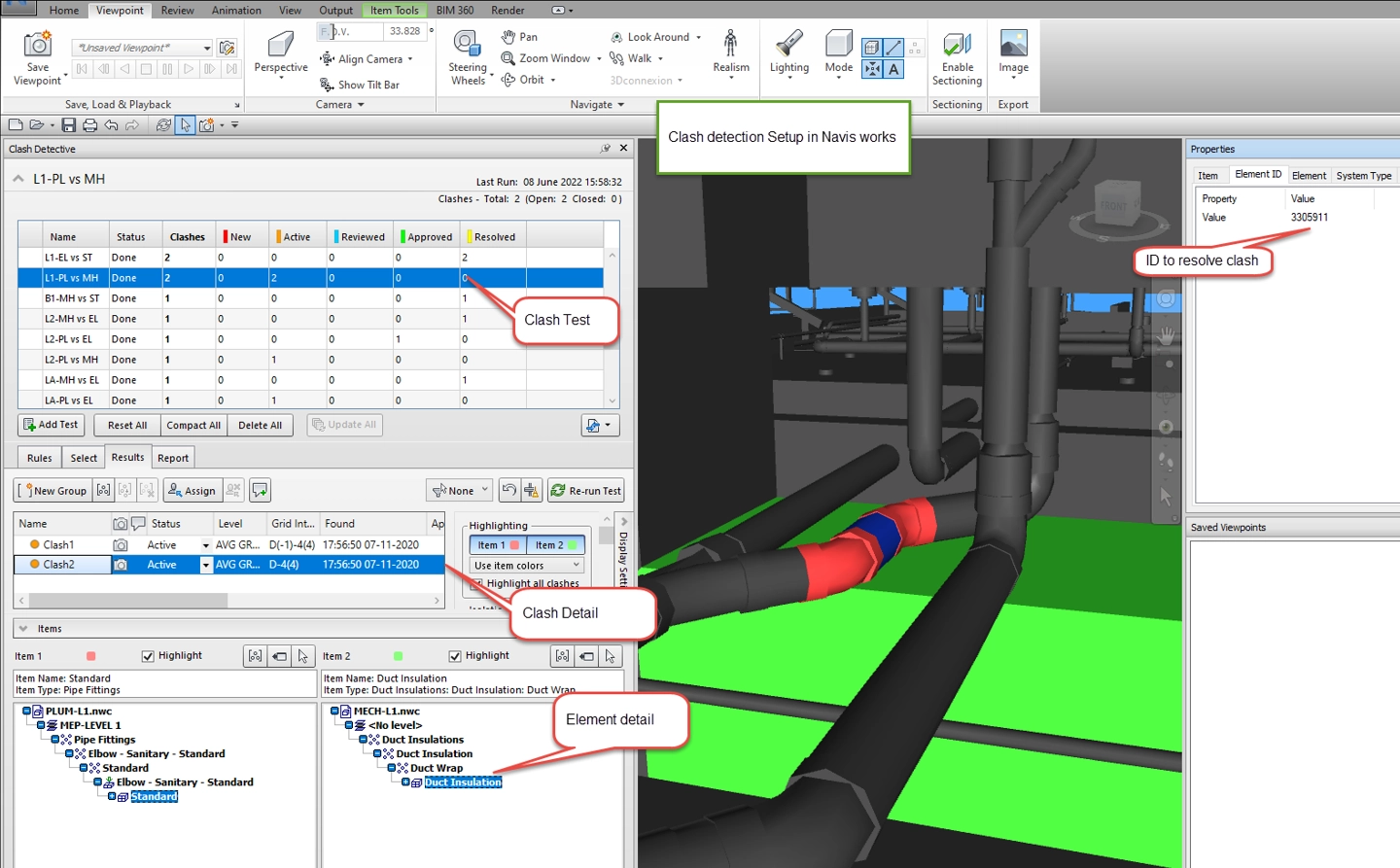Toggle the Item 1 highlighting button

[x=498, y=545]
